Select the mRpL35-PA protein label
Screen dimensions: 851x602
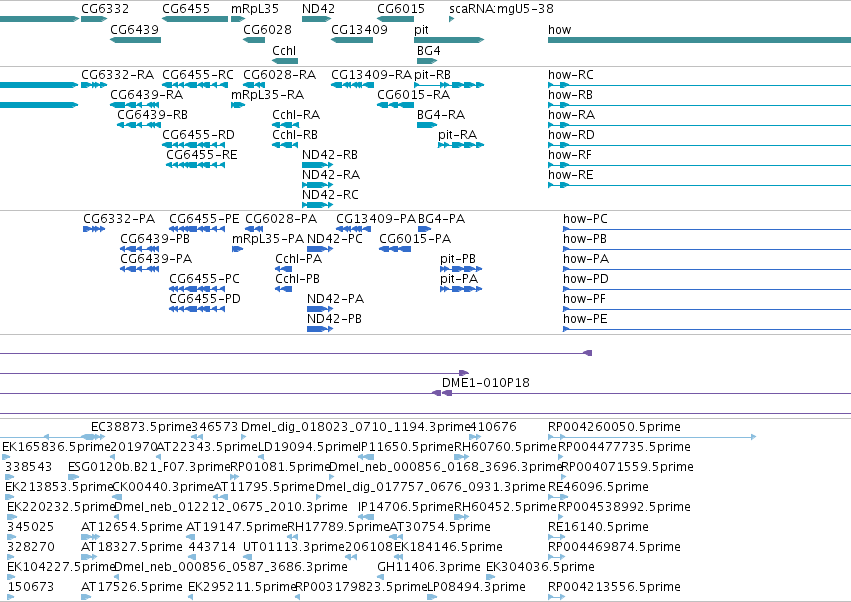click(x=268, y=239)
